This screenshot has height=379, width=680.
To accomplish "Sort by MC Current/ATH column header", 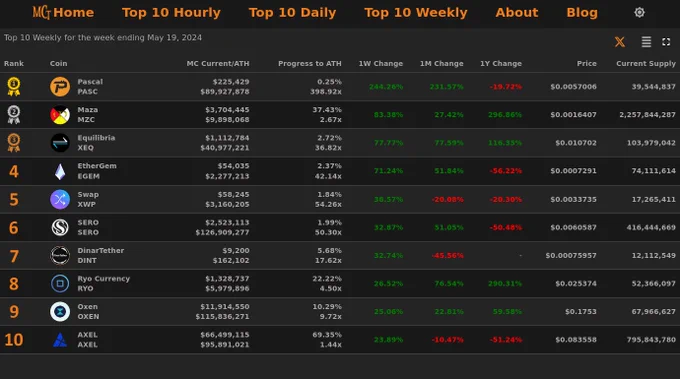I will 218,63.
